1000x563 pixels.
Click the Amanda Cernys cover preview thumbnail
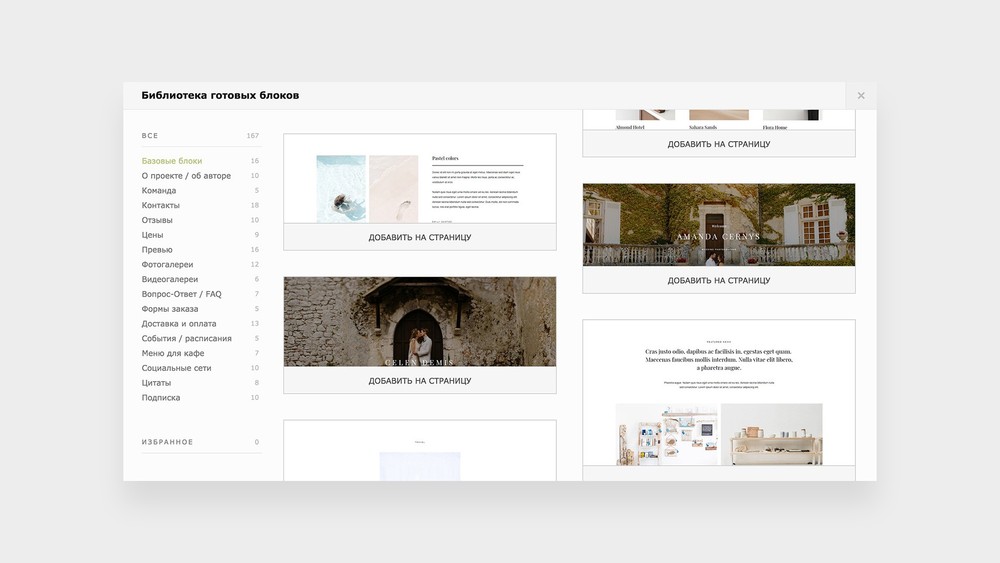tap(718, 225)
